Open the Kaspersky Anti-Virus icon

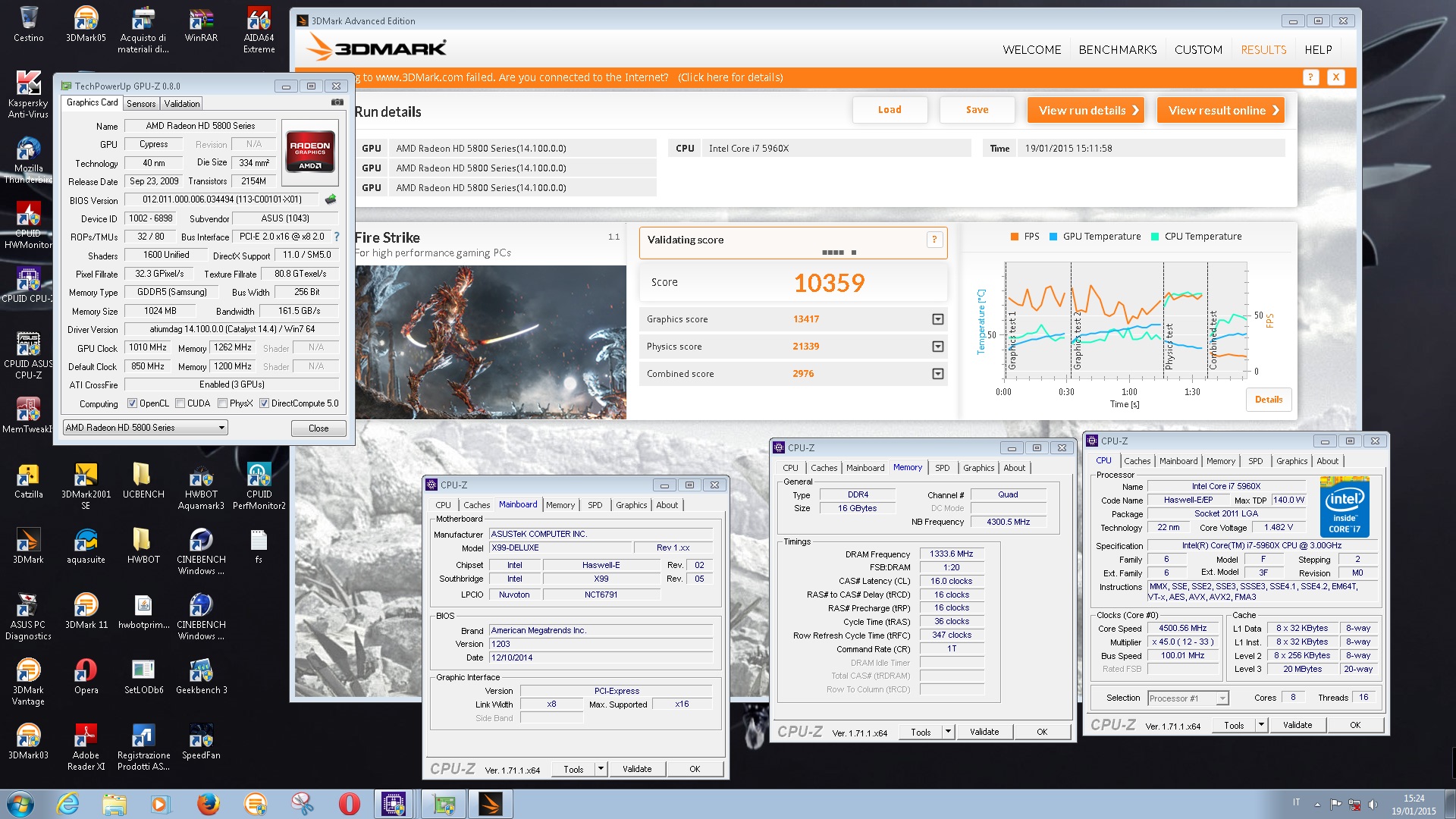(28, 94)
